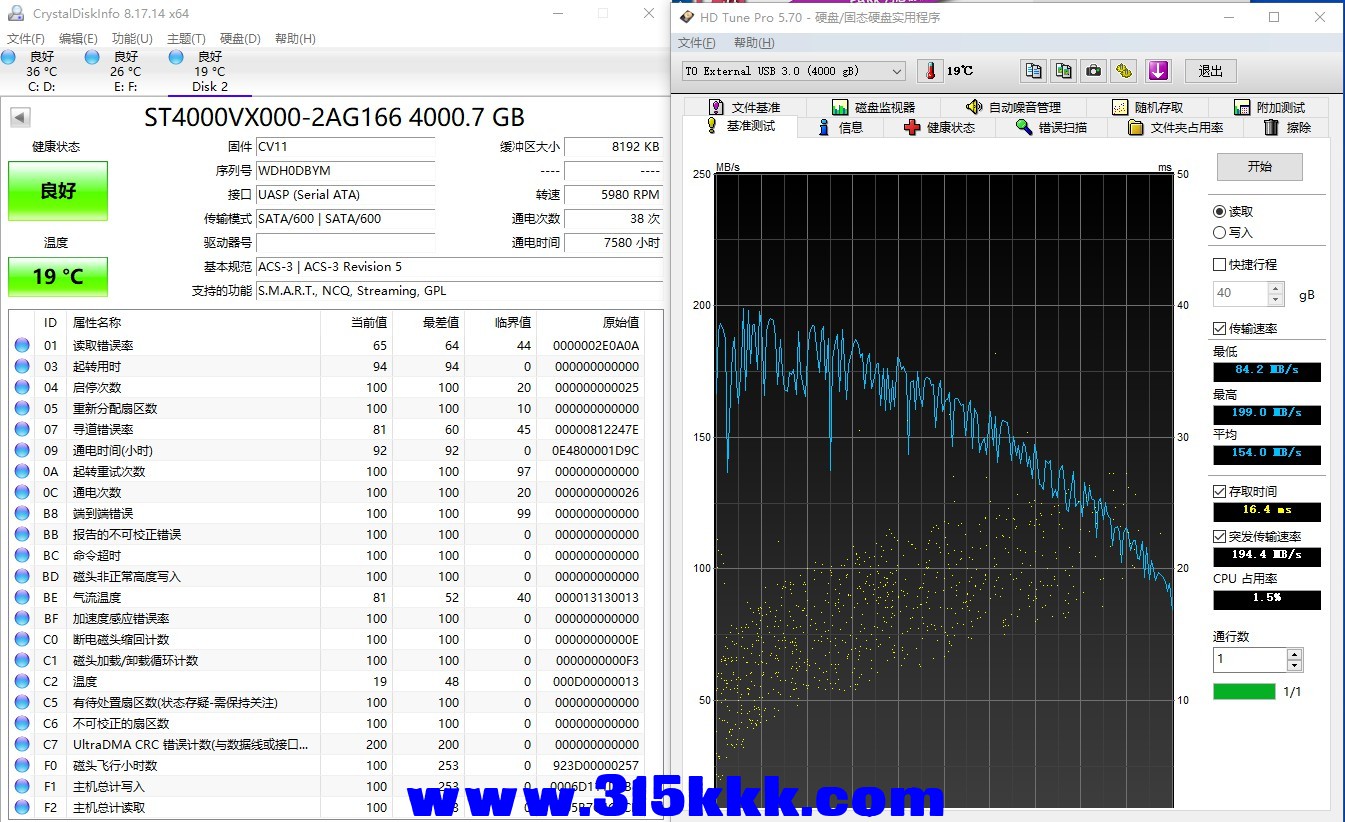
Task: Select the 写入 (write) radio button
Action: pyautogui.click(x=1219, y=233)
